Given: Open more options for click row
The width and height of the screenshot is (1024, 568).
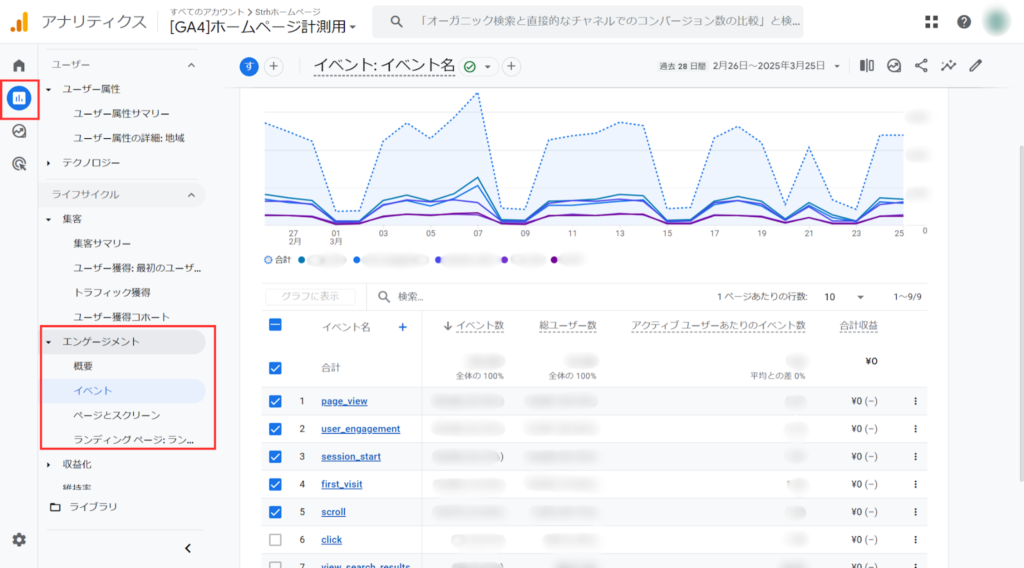Looking at the screenshot, I should (916, 540).
